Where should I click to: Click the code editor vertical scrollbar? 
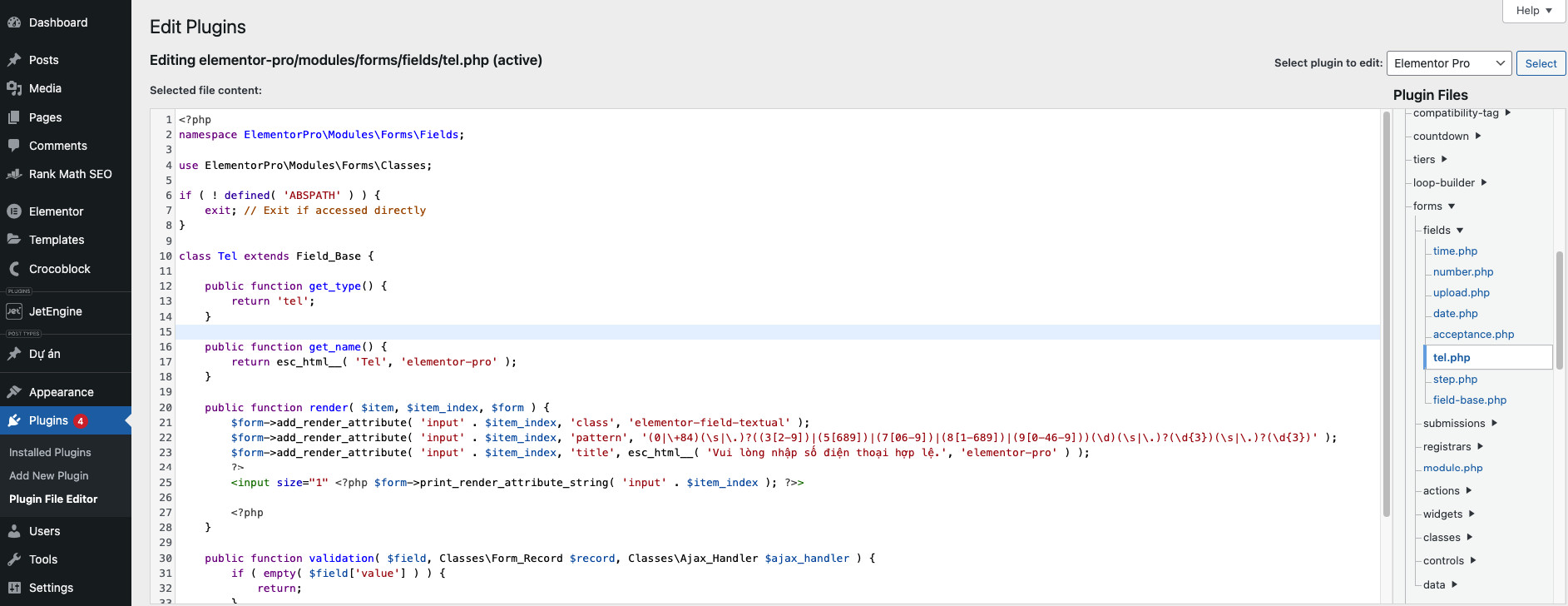point(1386,316)
